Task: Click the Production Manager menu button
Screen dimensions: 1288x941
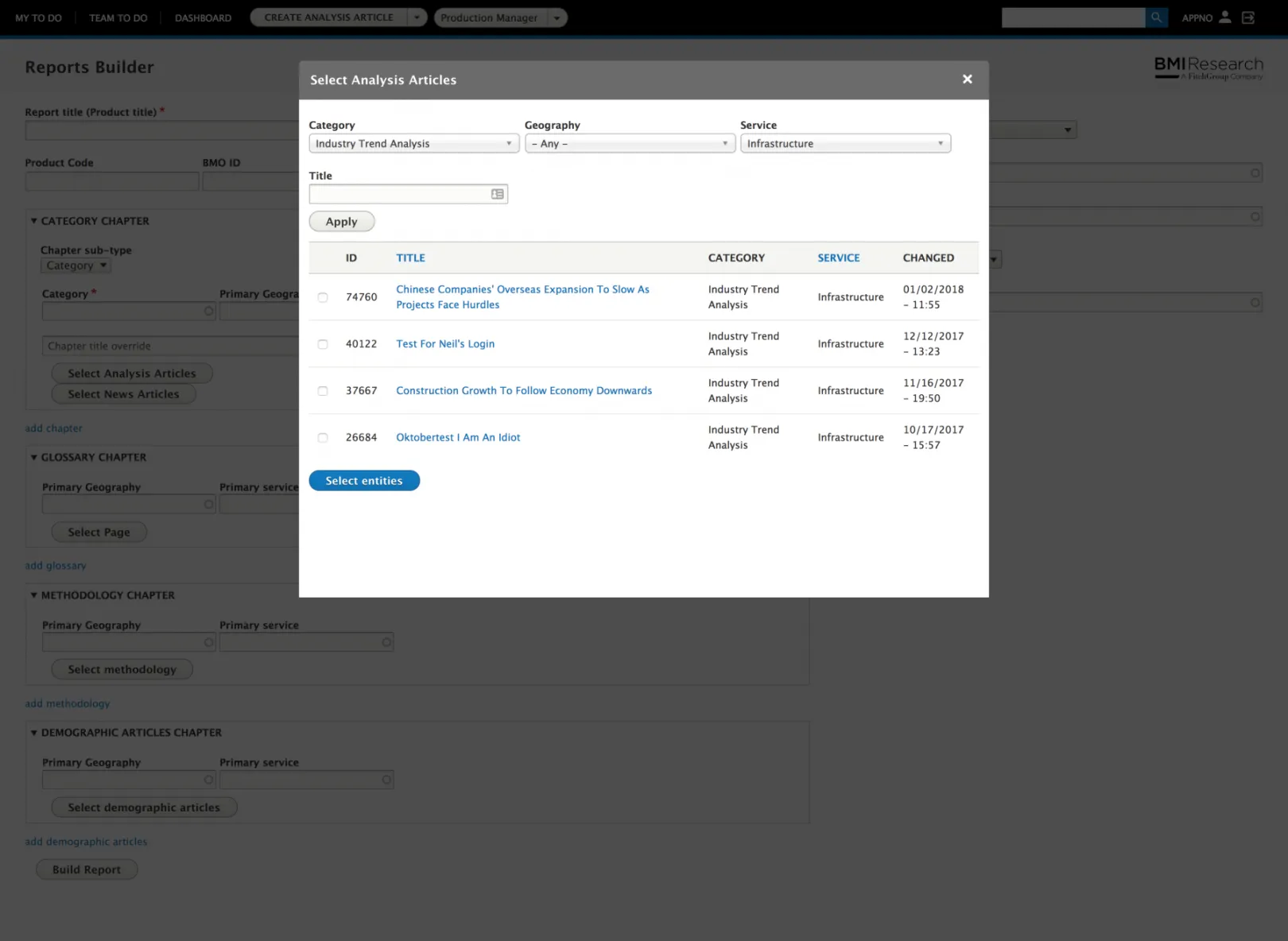Action: [x=489, y=17]
